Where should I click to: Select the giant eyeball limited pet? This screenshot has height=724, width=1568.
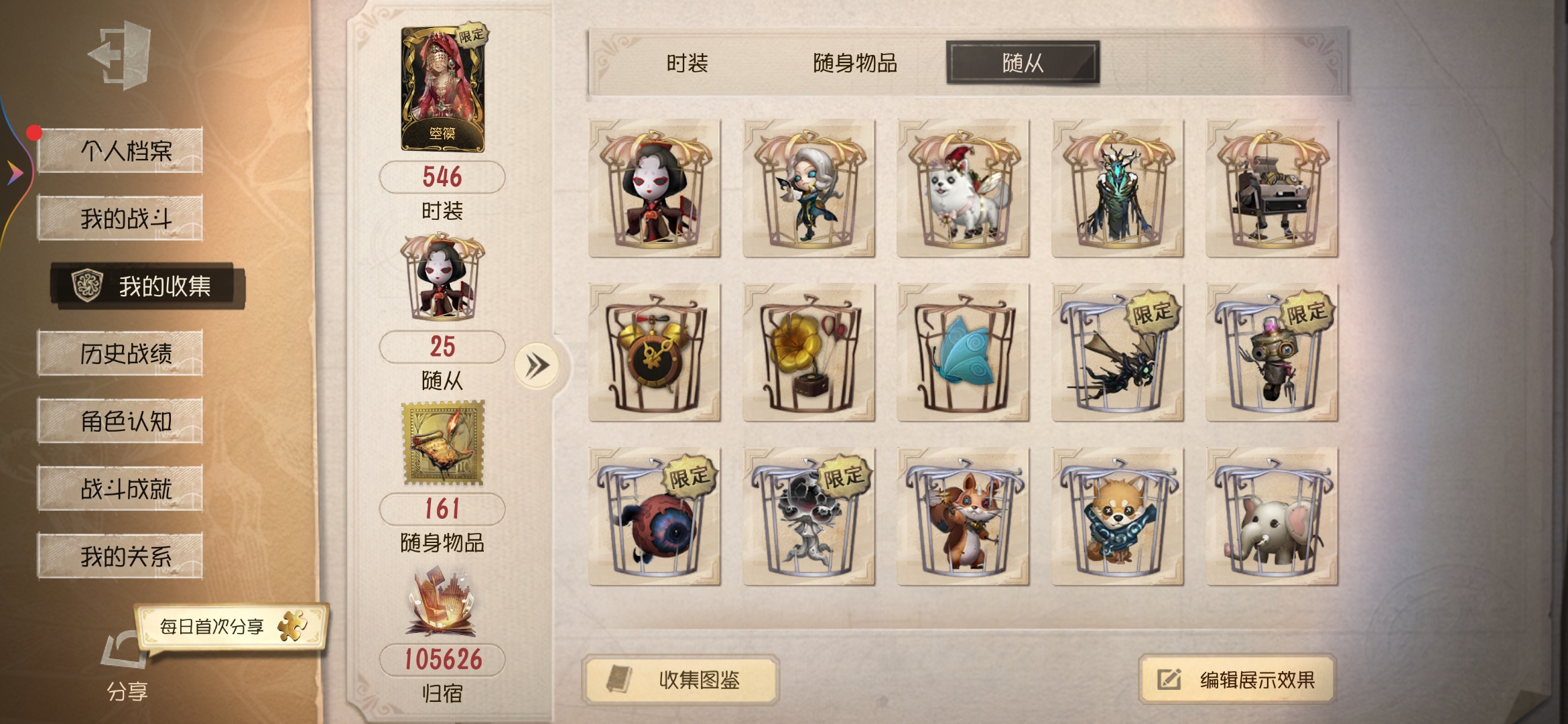point(655,517)
